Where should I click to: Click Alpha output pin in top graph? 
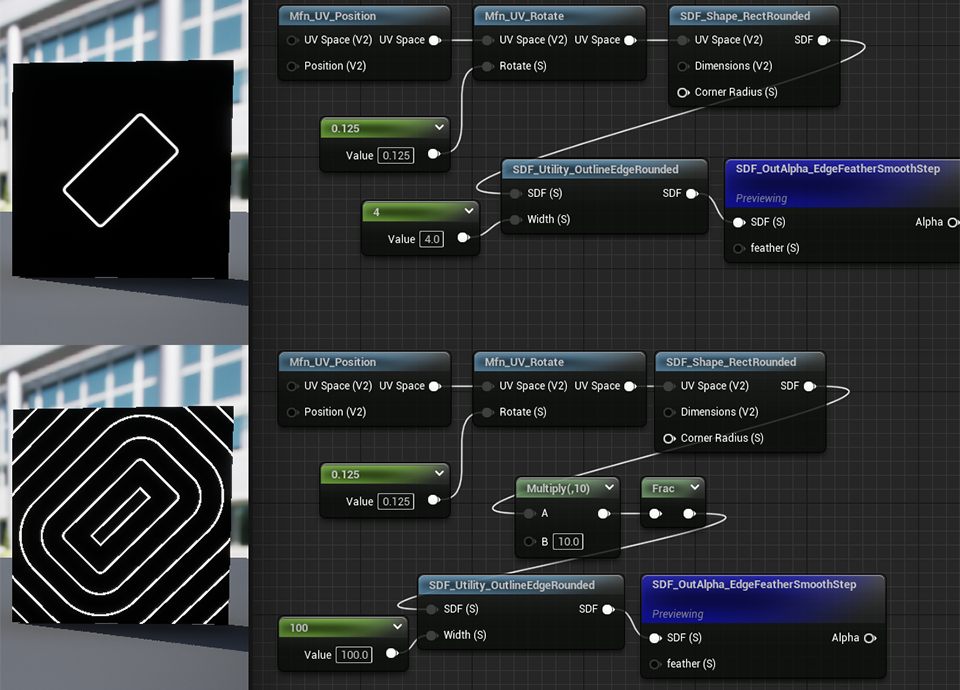[x=951, y=222]
